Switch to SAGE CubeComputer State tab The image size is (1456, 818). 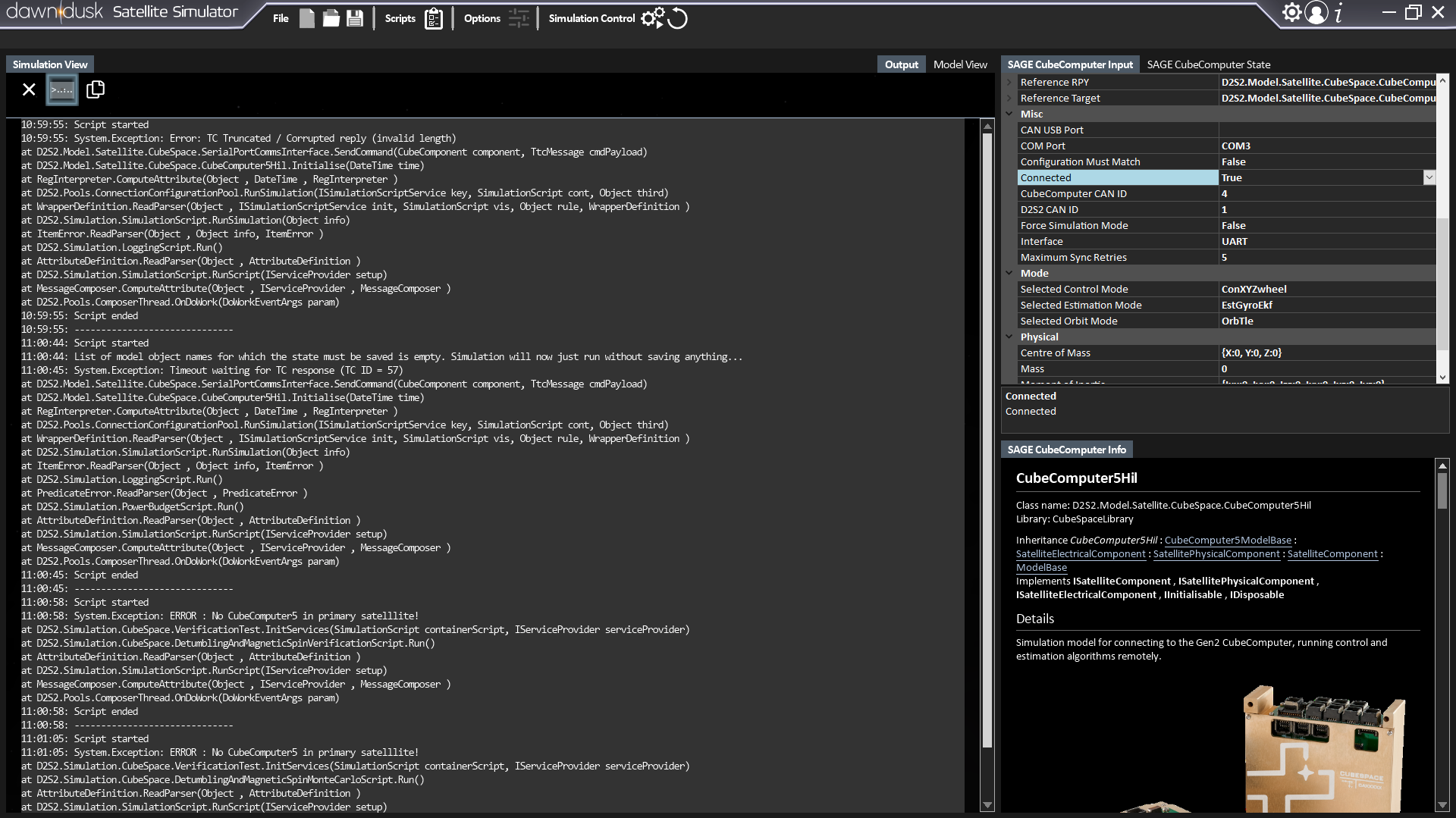point(1208,64)
